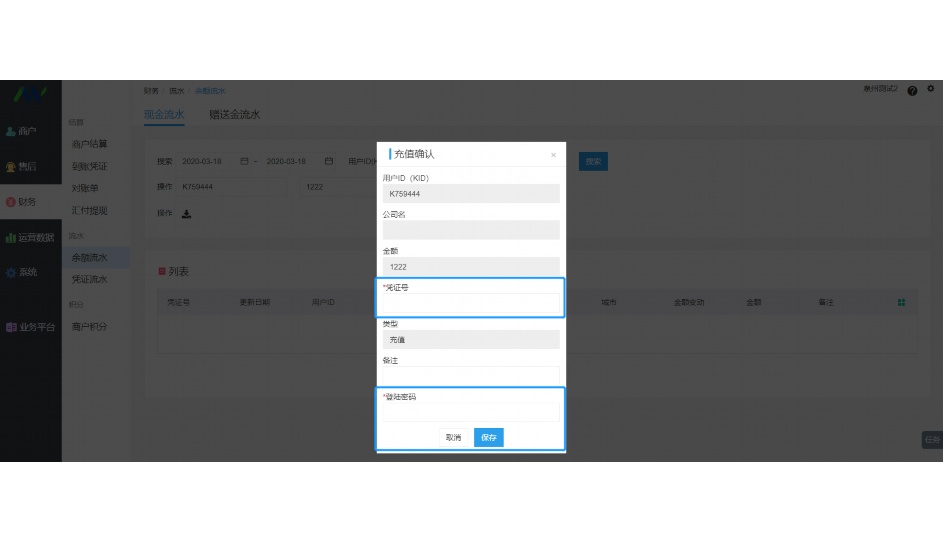This screenshot has width=943, height=542.
Task: Click the 备注 input field in dialog
Action: [x=470, y=376]
